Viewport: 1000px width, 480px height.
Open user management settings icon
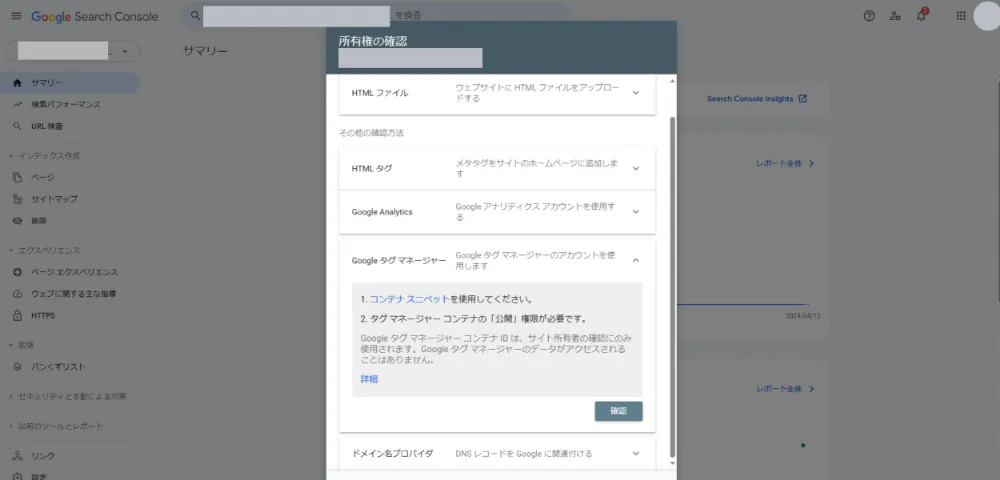tap(895, 16)
